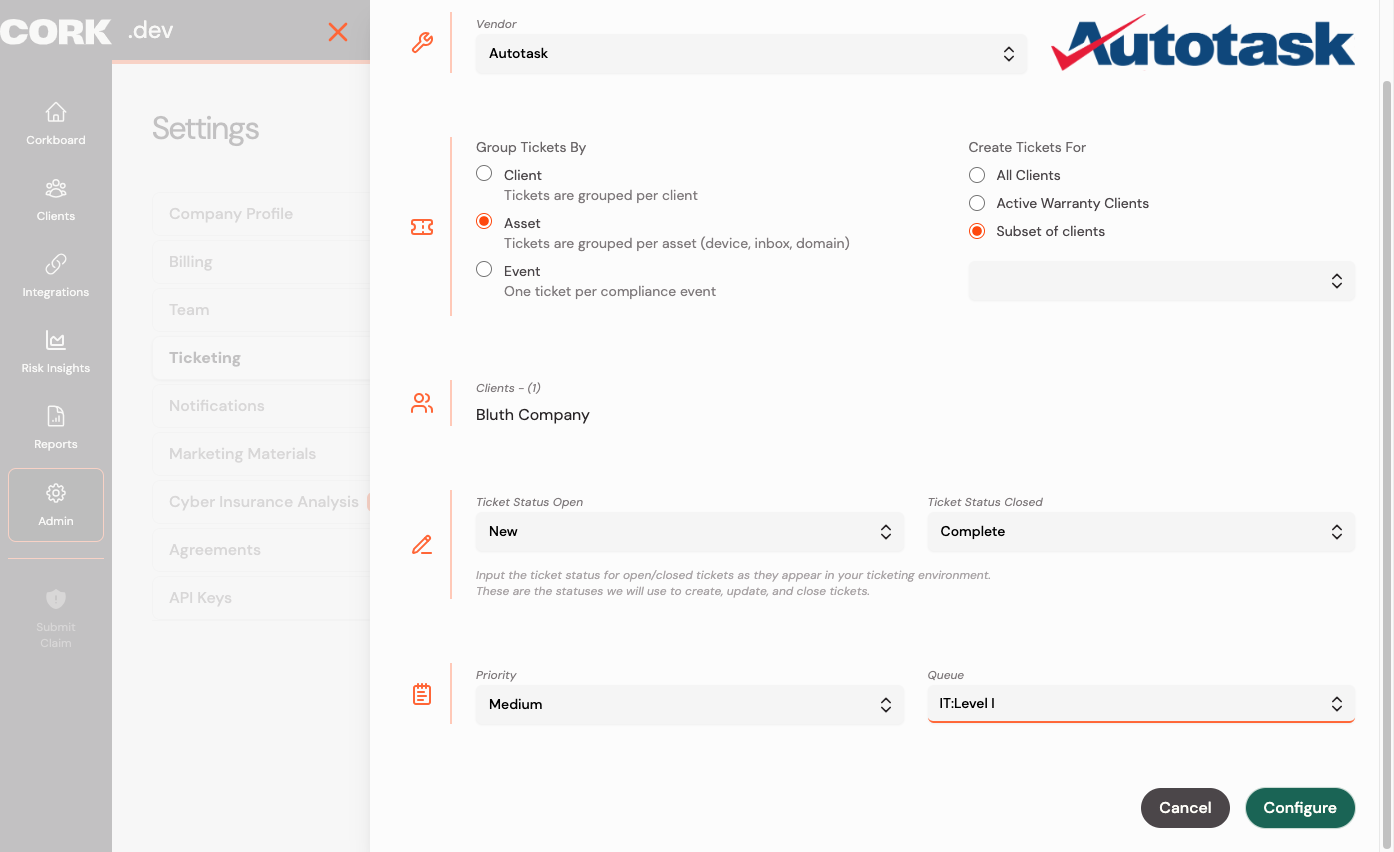Click the Bluth Company client entry

click(x=533, y=415)
